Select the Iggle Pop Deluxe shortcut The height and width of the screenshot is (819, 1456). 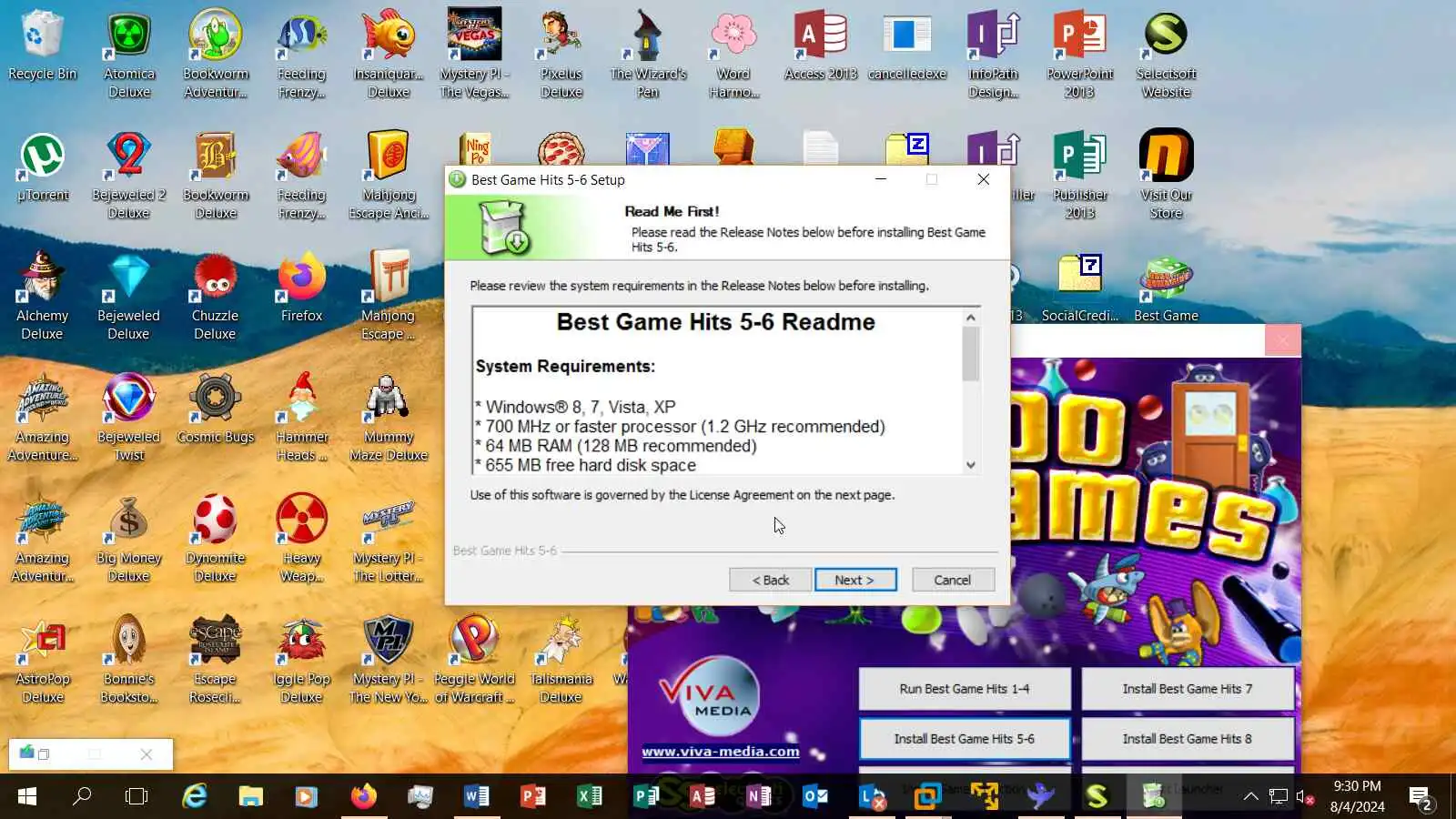coord(301,660)
